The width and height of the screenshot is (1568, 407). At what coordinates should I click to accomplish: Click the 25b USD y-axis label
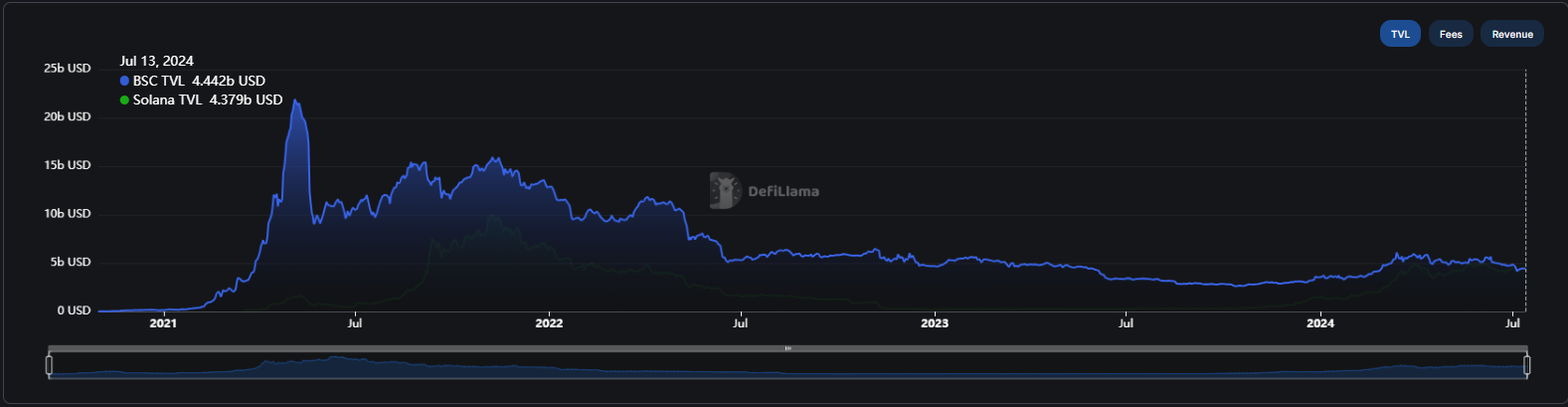[67, 69]
